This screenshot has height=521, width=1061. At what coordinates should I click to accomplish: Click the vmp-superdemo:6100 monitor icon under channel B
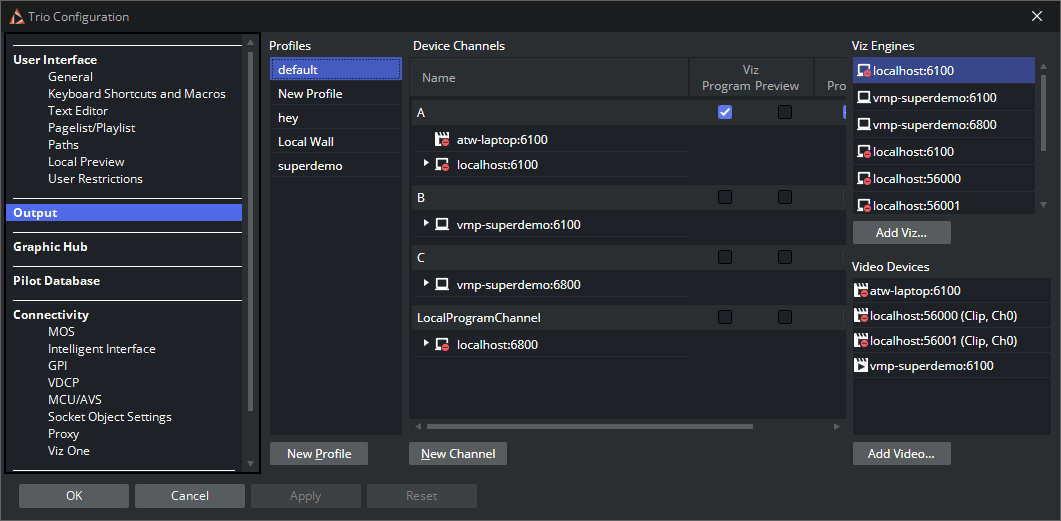coord(442,225)
